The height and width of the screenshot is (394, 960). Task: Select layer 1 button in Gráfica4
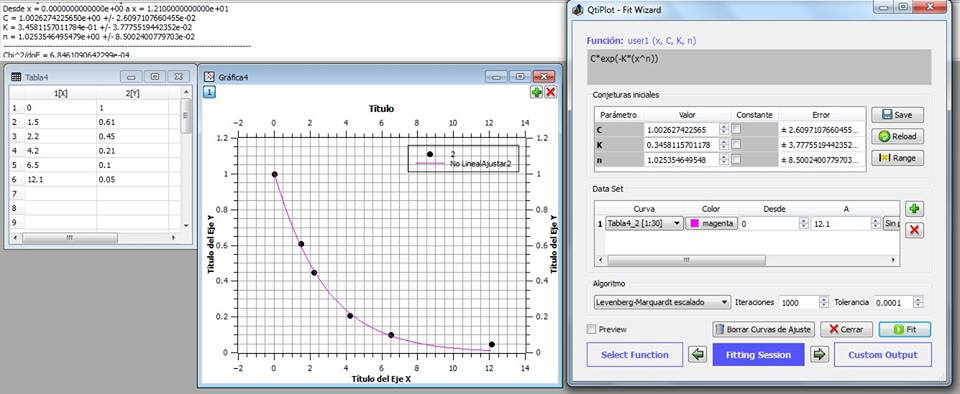209,92
